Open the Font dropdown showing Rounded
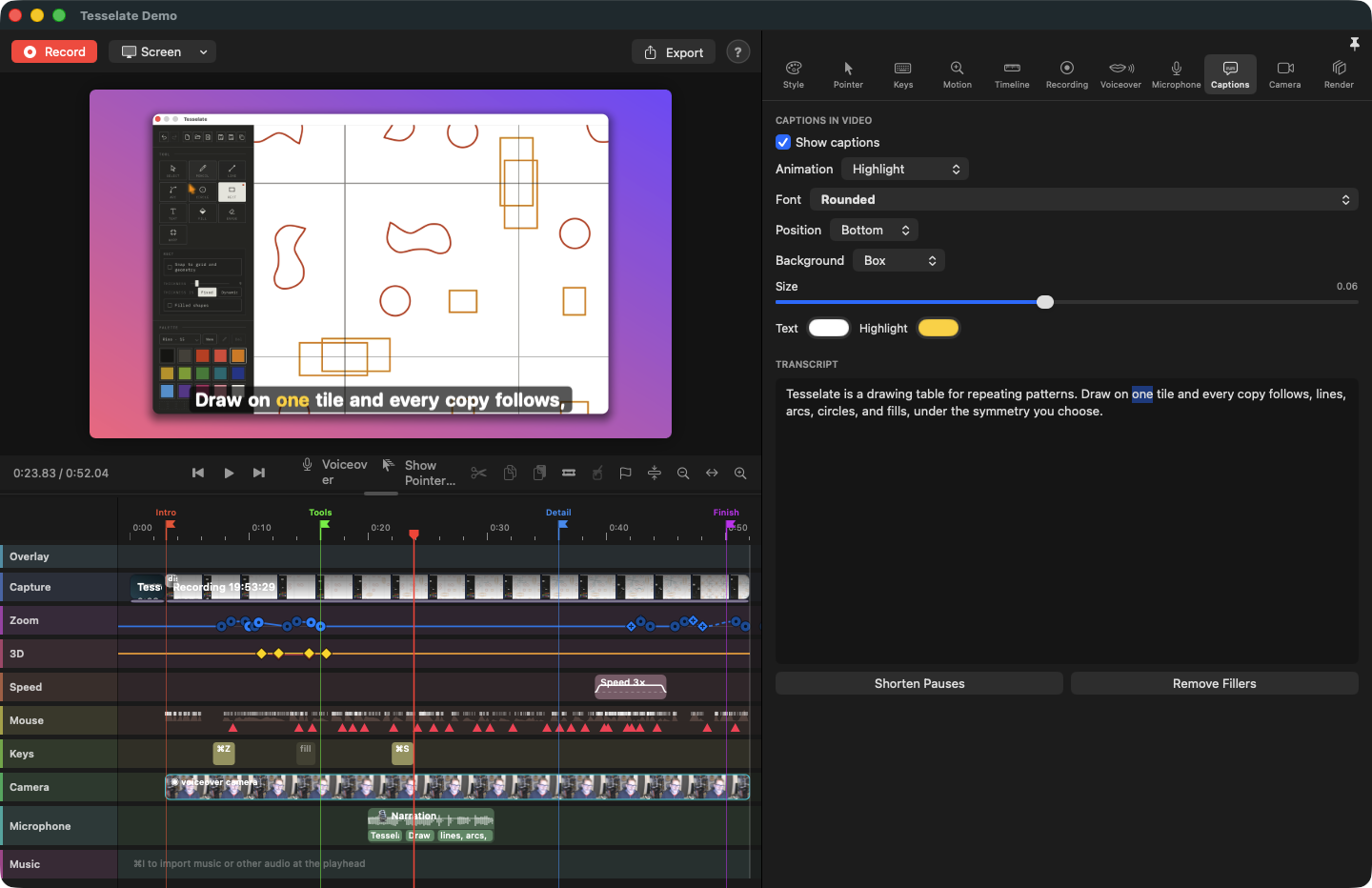 point(1084,199)
